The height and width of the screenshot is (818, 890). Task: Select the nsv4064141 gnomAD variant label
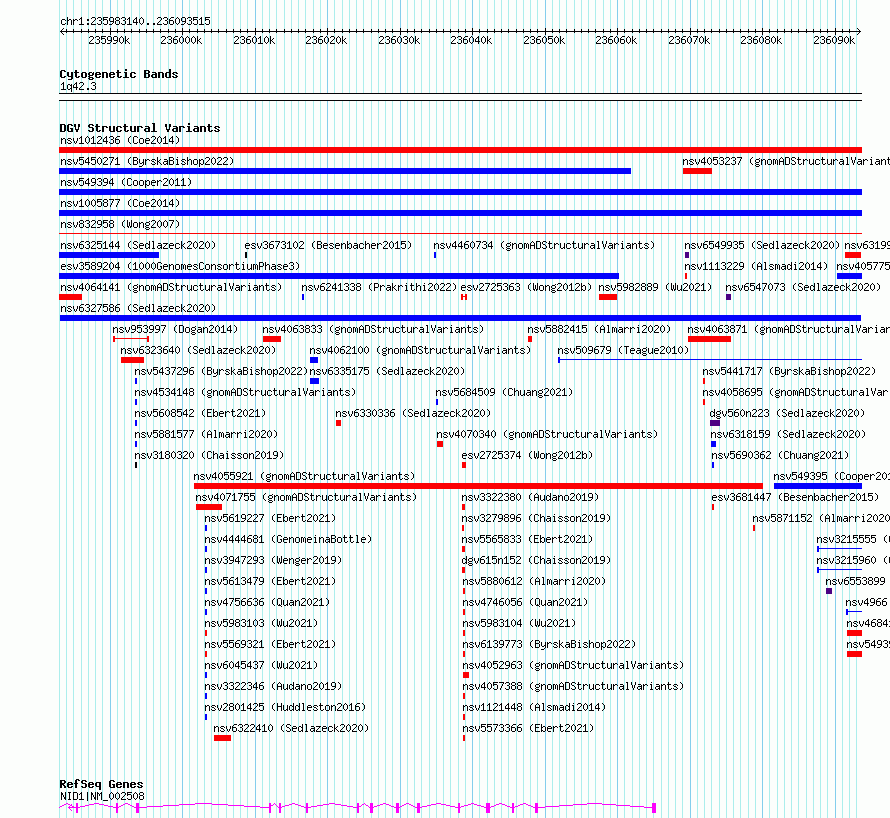[171, 287]
